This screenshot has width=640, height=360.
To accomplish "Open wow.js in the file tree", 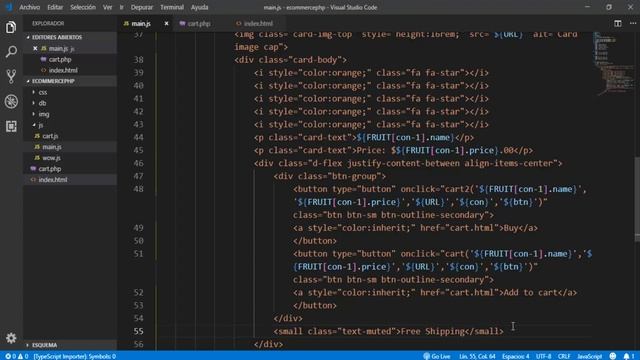I will click(51, 158).
